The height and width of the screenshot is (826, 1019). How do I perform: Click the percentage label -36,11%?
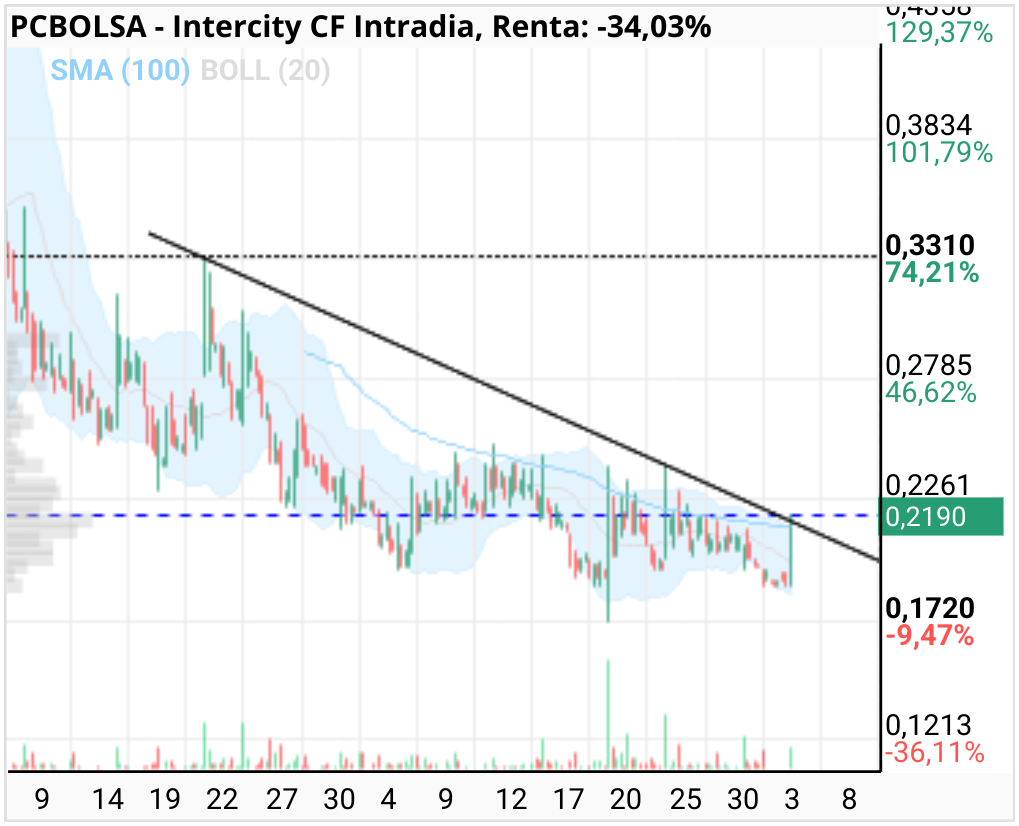pos(935,753)
